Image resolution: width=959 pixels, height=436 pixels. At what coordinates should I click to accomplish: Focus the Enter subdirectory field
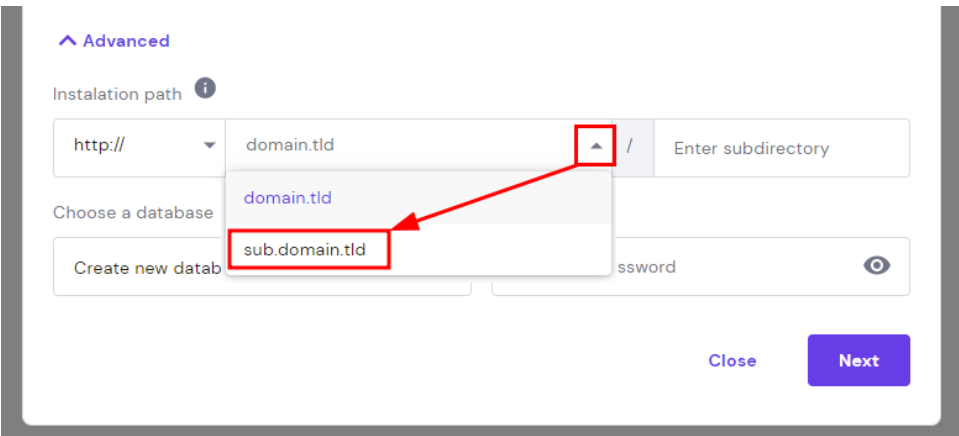click(780, 148)
